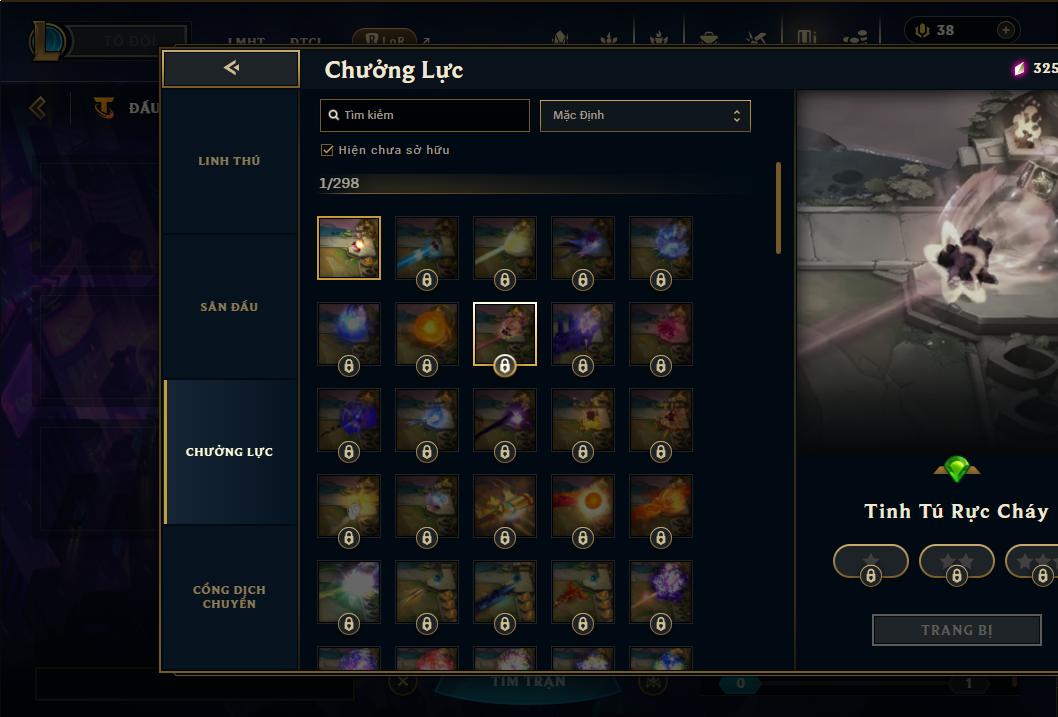This screenshot has width=1058, height=717.
Task: Toggle the Hiện chưa sở hữu checkbox
Action: point(327,150)
